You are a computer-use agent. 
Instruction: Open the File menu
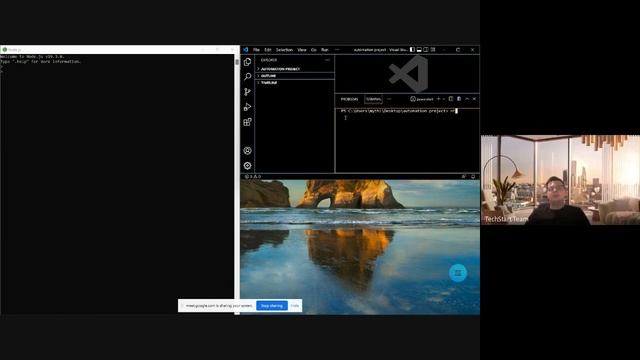pyautogui.click(x=256, y=50)
